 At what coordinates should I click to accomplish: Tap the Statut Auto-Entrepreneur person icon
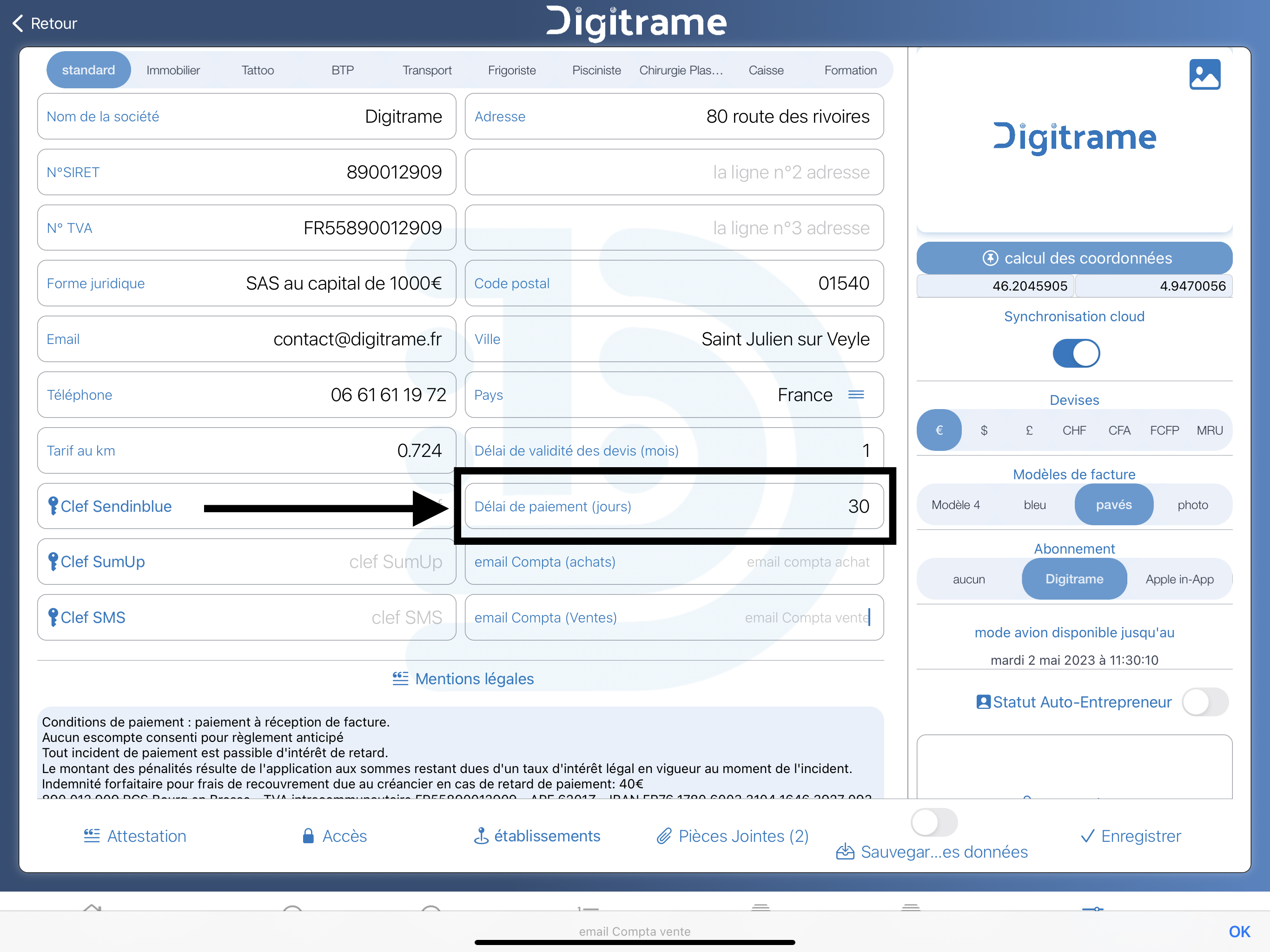983,701
